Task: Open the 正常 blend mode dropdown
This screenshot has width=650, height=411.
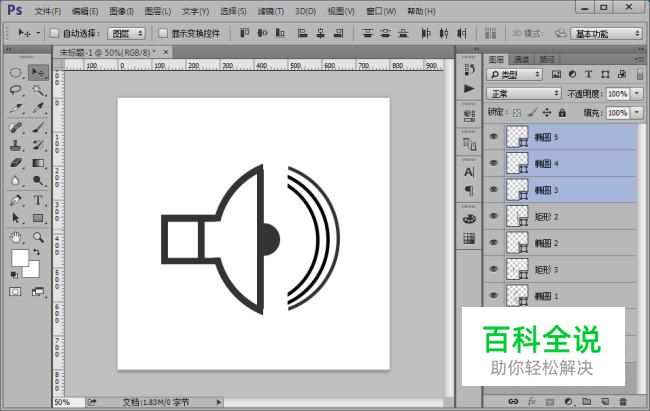Action: tap(524, 94)
